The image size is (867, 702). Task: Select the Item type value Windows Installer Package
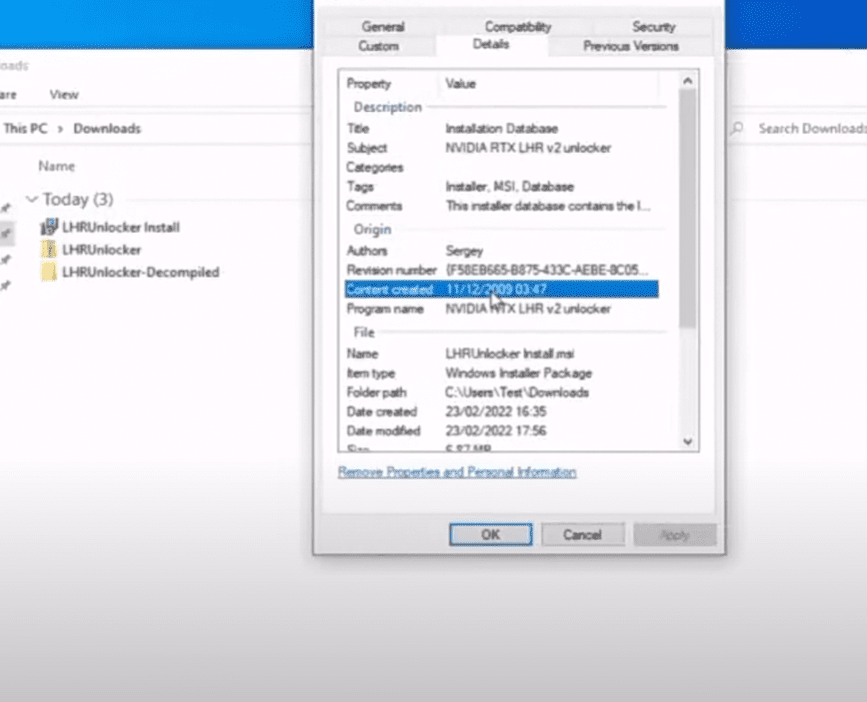coord(519,373)
